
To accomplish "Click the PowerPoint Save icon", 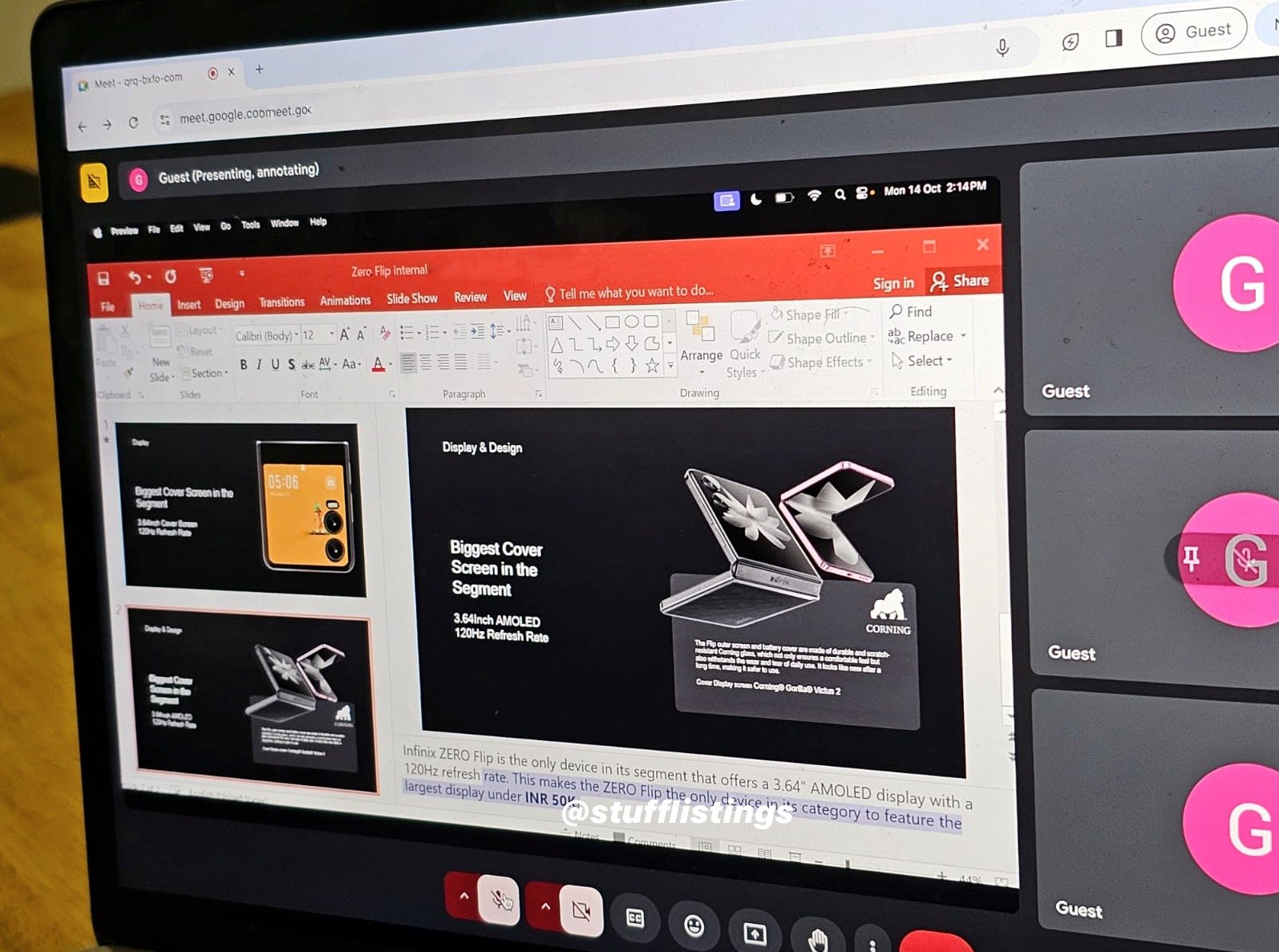I will [103, 277].
